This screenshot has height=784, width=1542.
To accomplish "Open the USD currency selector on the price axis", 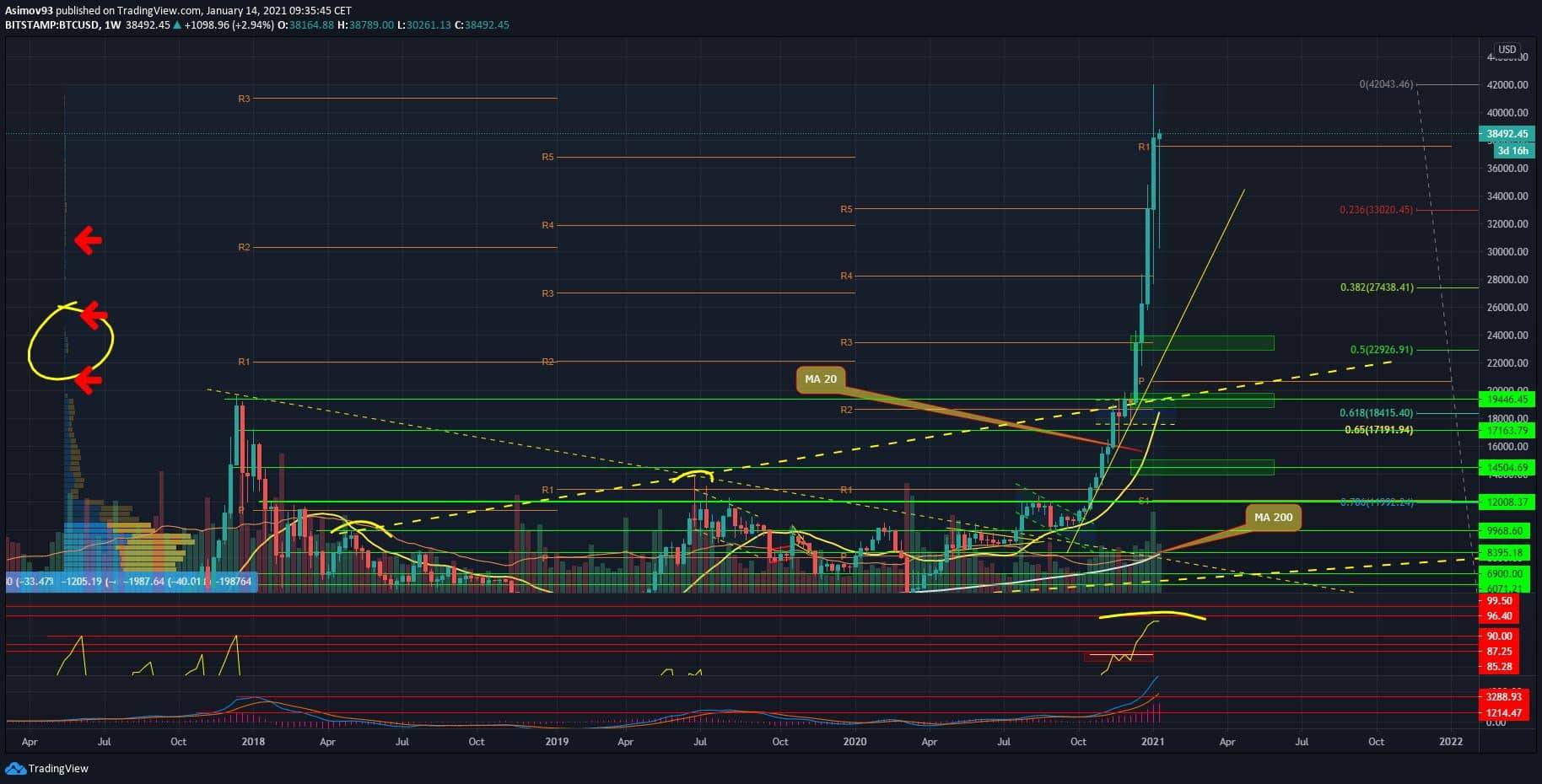I will 1507,50.
